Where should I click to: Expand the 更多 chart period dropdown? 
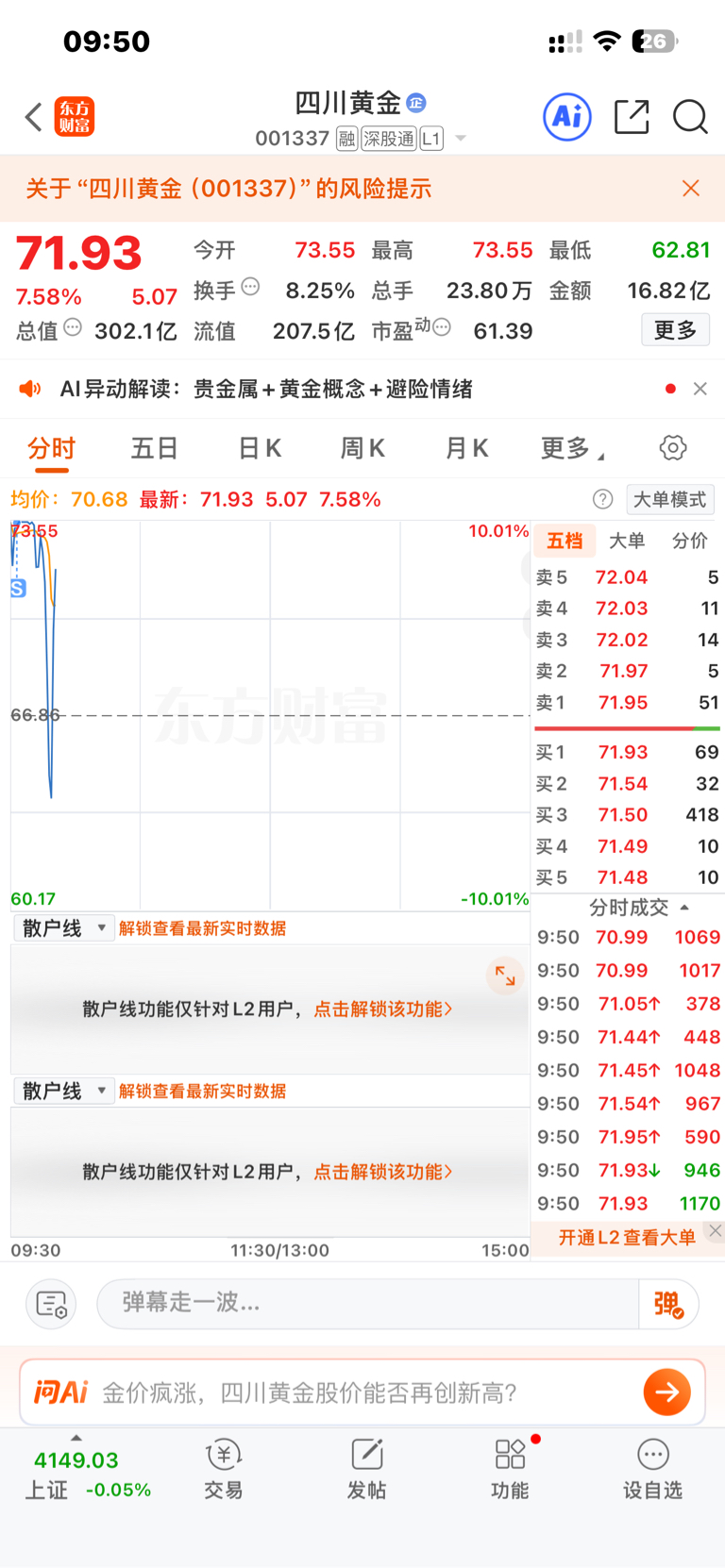point(573,448)
